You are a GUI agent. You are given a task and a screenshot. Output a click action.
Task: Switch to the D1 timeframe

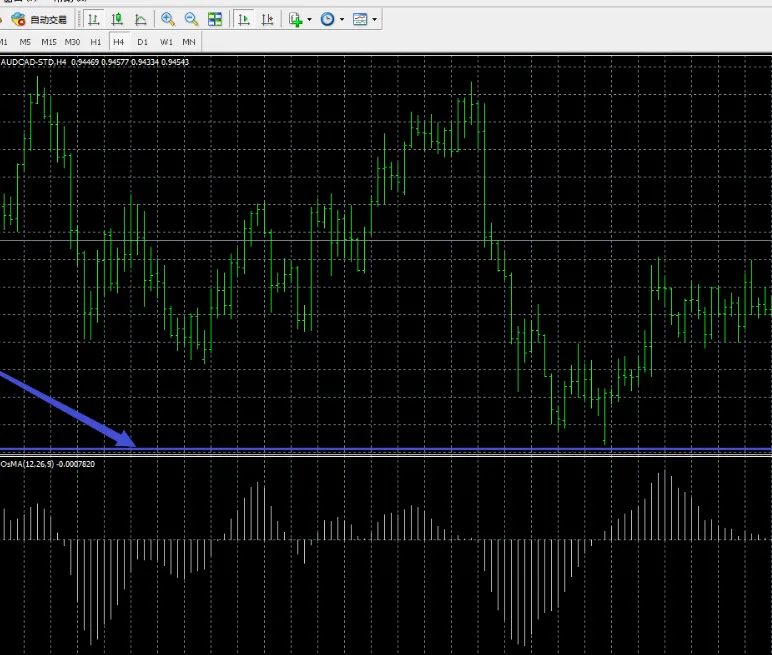[142, 42]
